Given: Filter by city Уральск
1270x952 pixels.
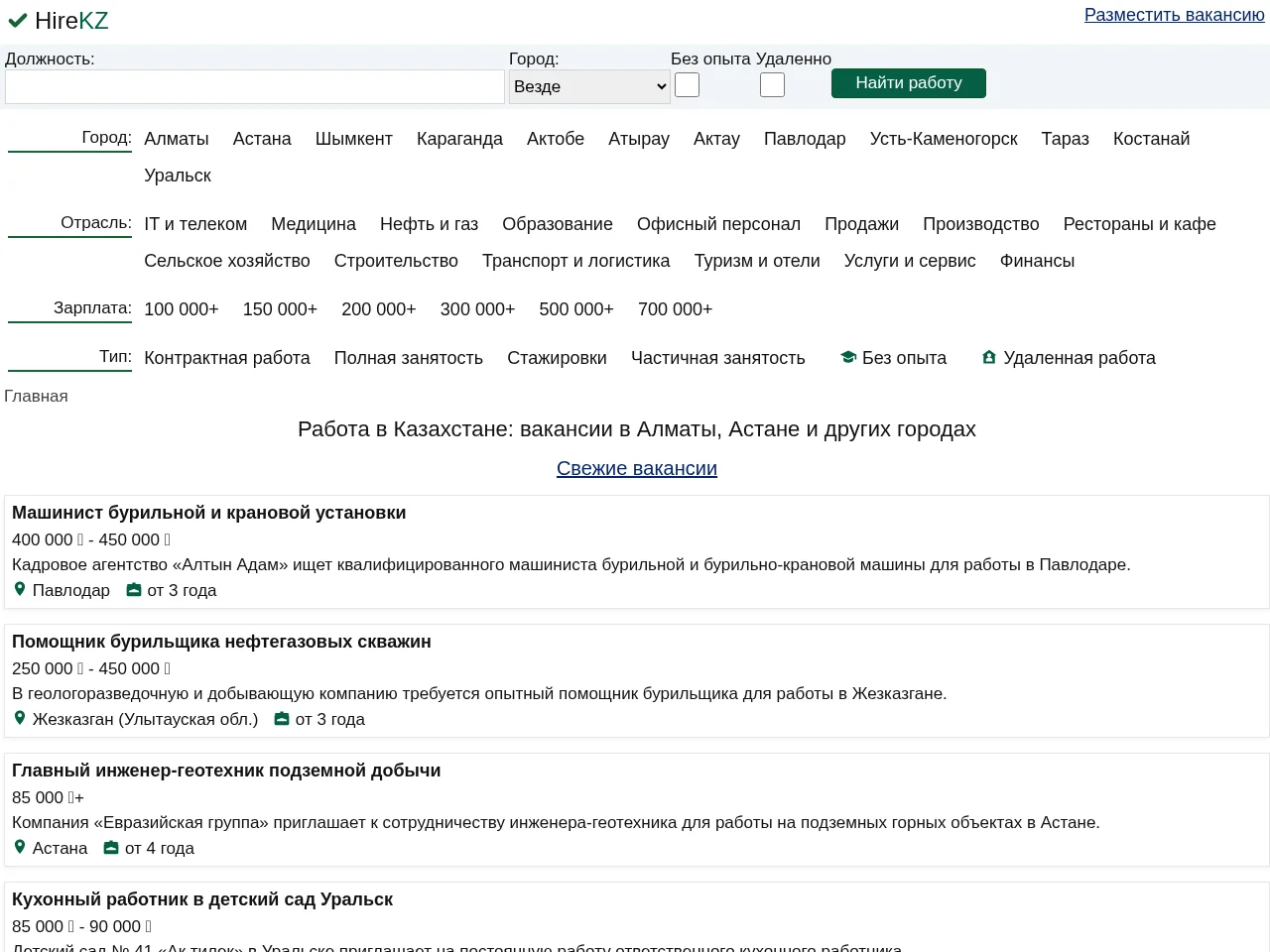Looking at the screenshot, I should tap(178, 176).
